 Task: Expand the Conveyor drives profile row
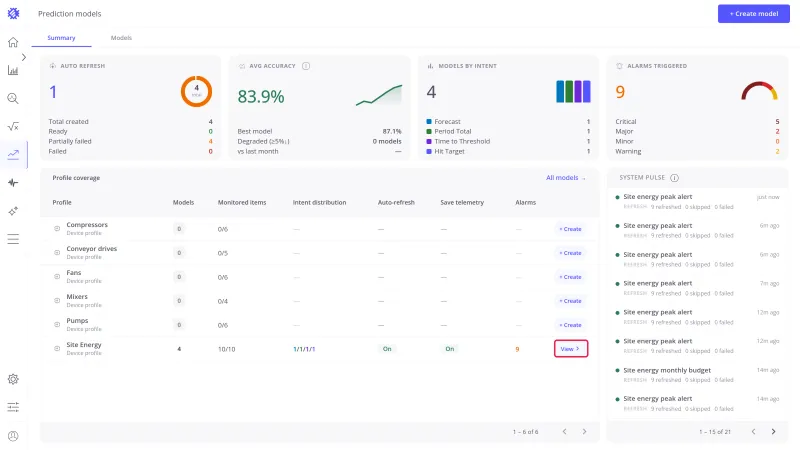pyautogui.click(x=57, y=253)
